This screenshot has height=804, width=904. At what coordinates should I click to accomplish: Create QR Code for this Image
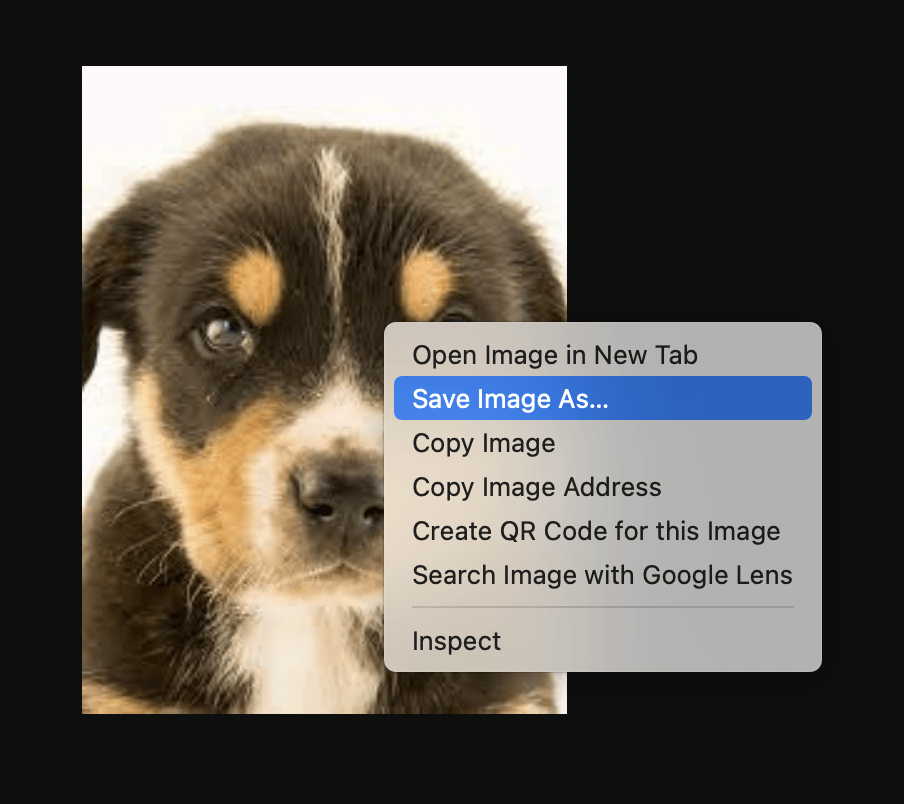click(595, 531)
